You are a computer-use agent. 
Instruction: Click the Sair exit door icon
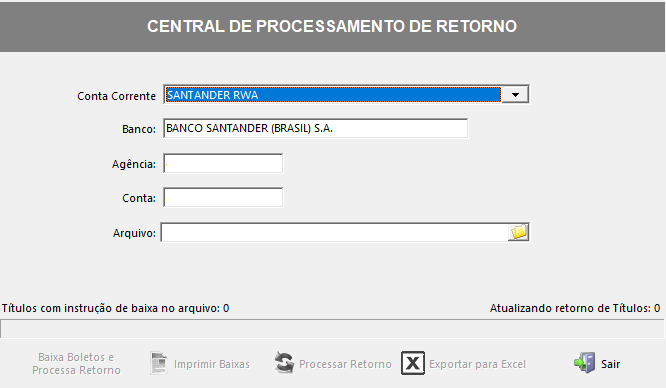point(585,363)
